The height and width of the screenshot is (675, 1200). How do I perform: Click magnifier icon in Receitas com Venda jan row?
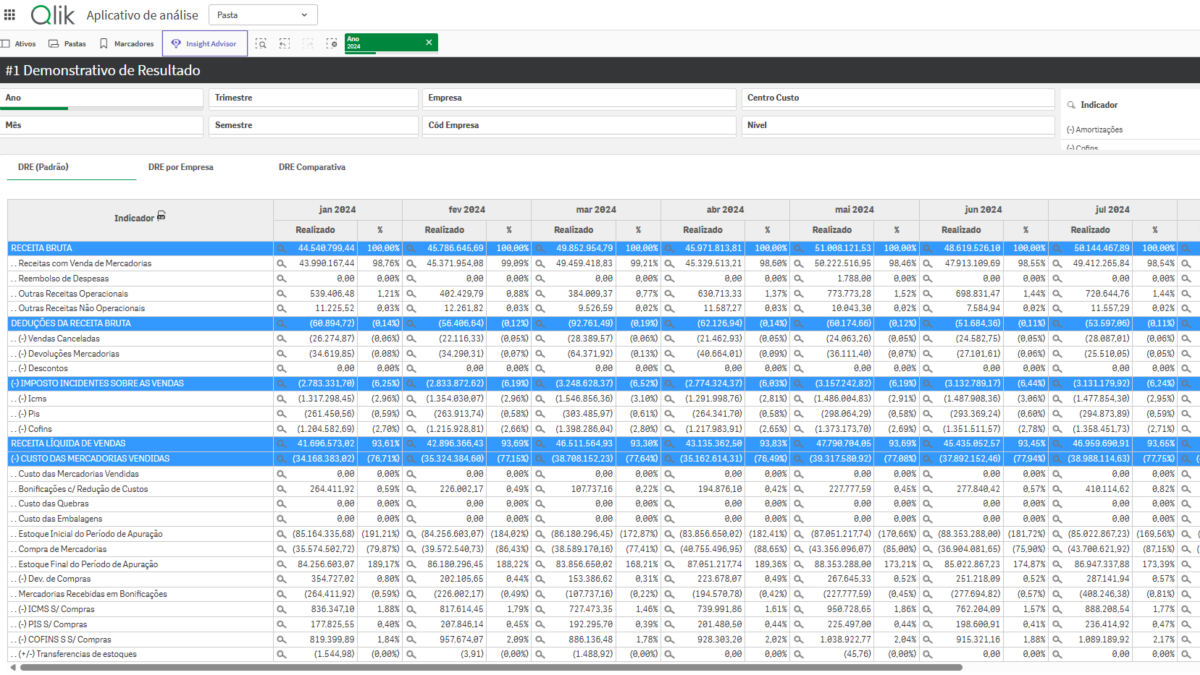pos(282,263)
